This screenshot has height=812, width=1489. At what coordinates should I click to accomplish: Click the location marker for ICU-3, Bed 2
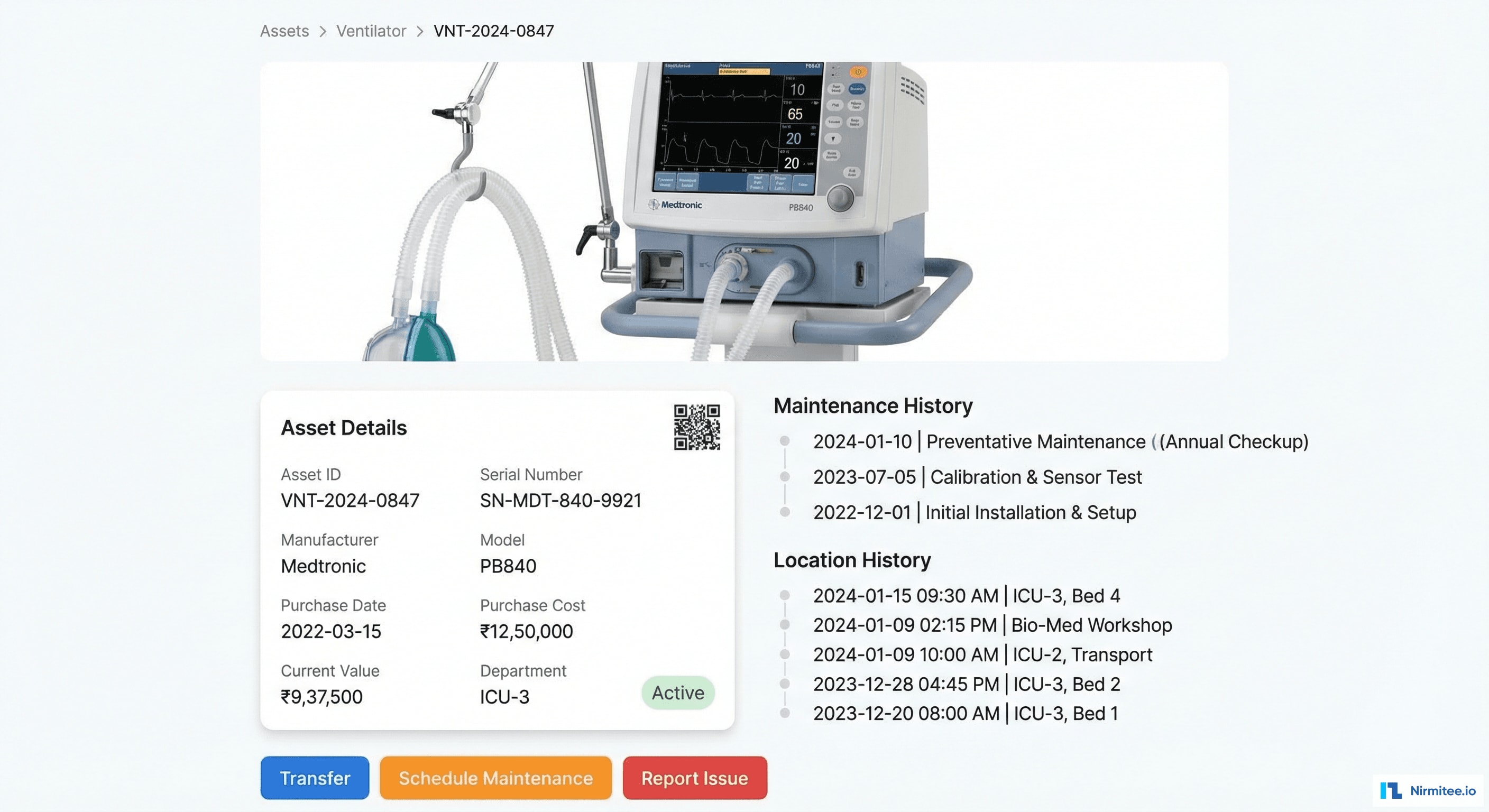tap(784, 684)
